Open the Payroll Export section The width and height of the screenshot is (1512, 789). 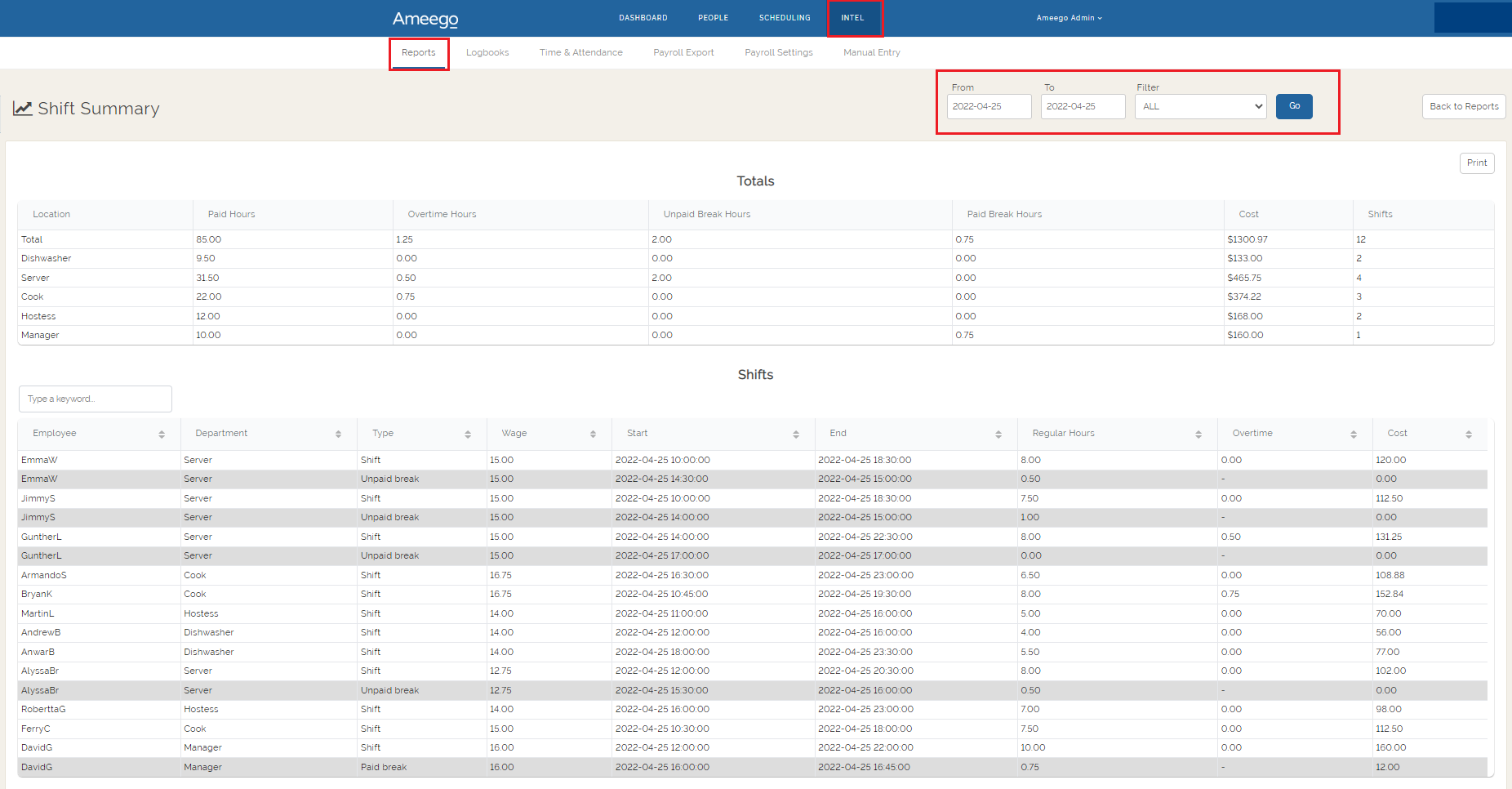pyautogui.click(x=683, y=52)
